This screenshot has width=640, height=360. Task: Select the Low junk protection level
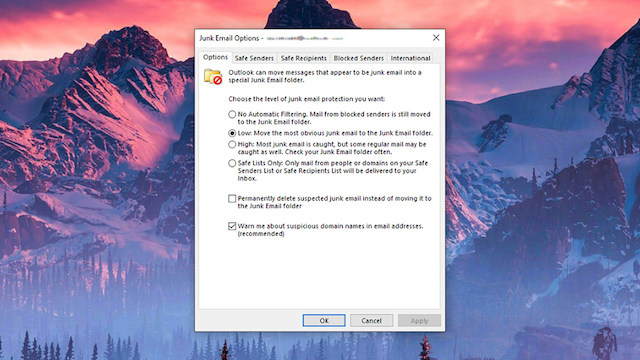pyautogui.click(x=232, y=133)
